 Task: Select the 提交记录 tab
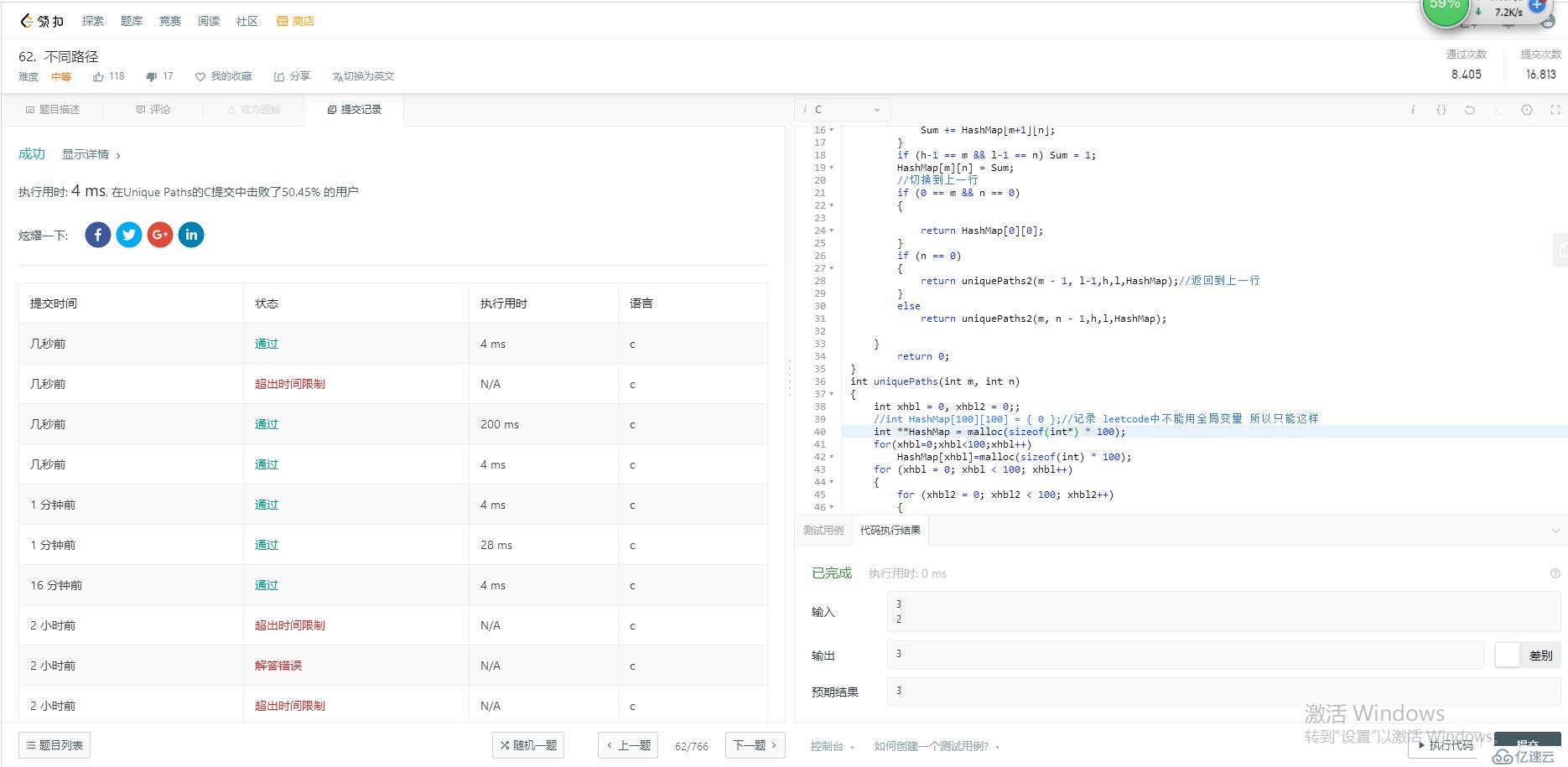(x=355, y=110)
